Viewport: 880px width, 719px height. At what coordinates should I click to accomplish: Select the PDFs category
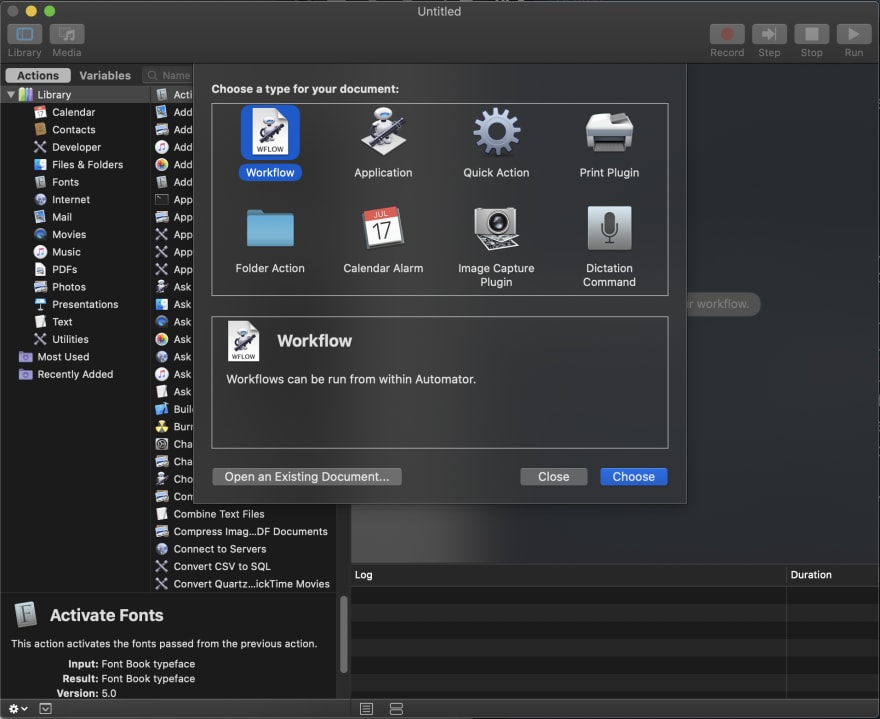pos(65,269)
